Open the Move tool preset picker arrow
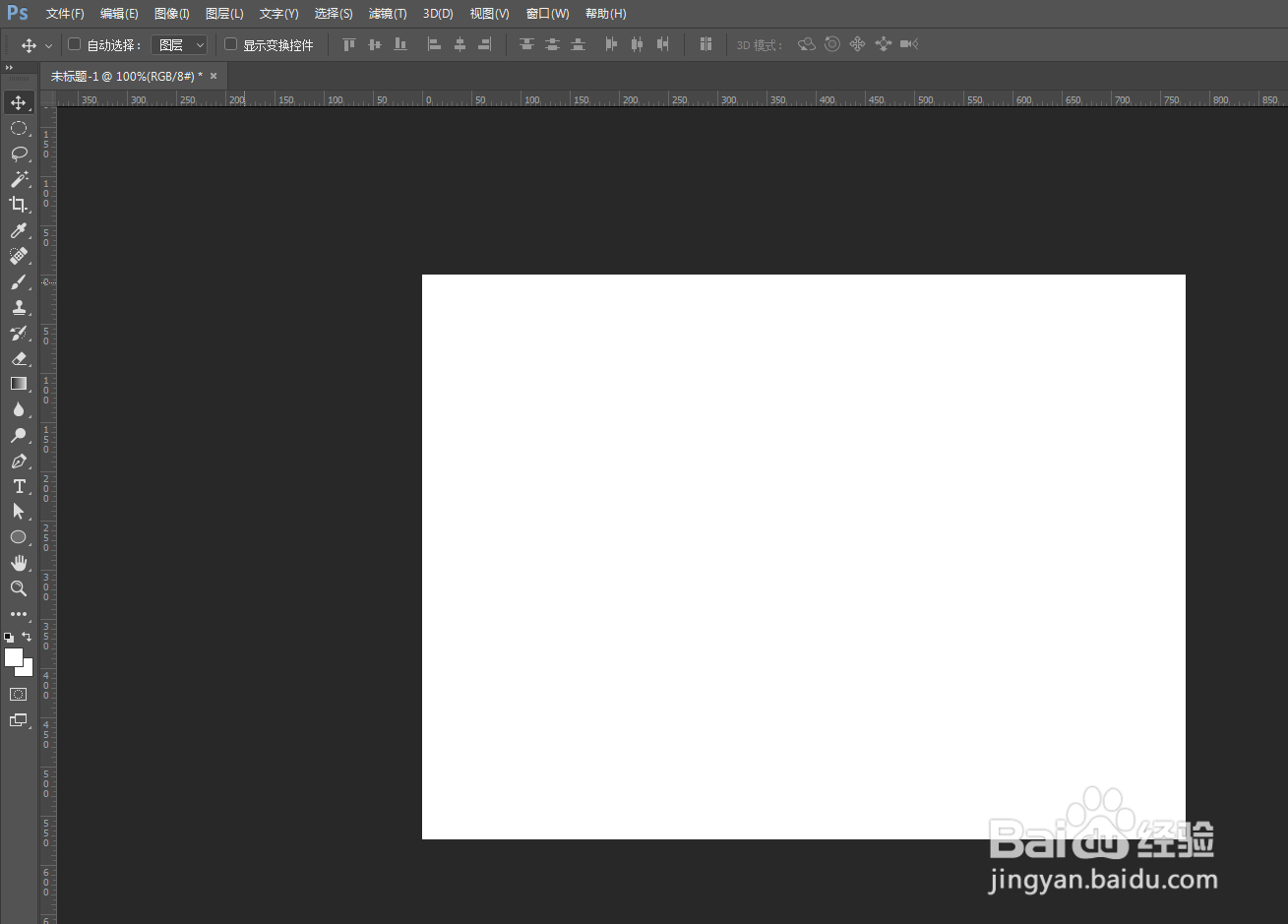 tap(48, 46)
